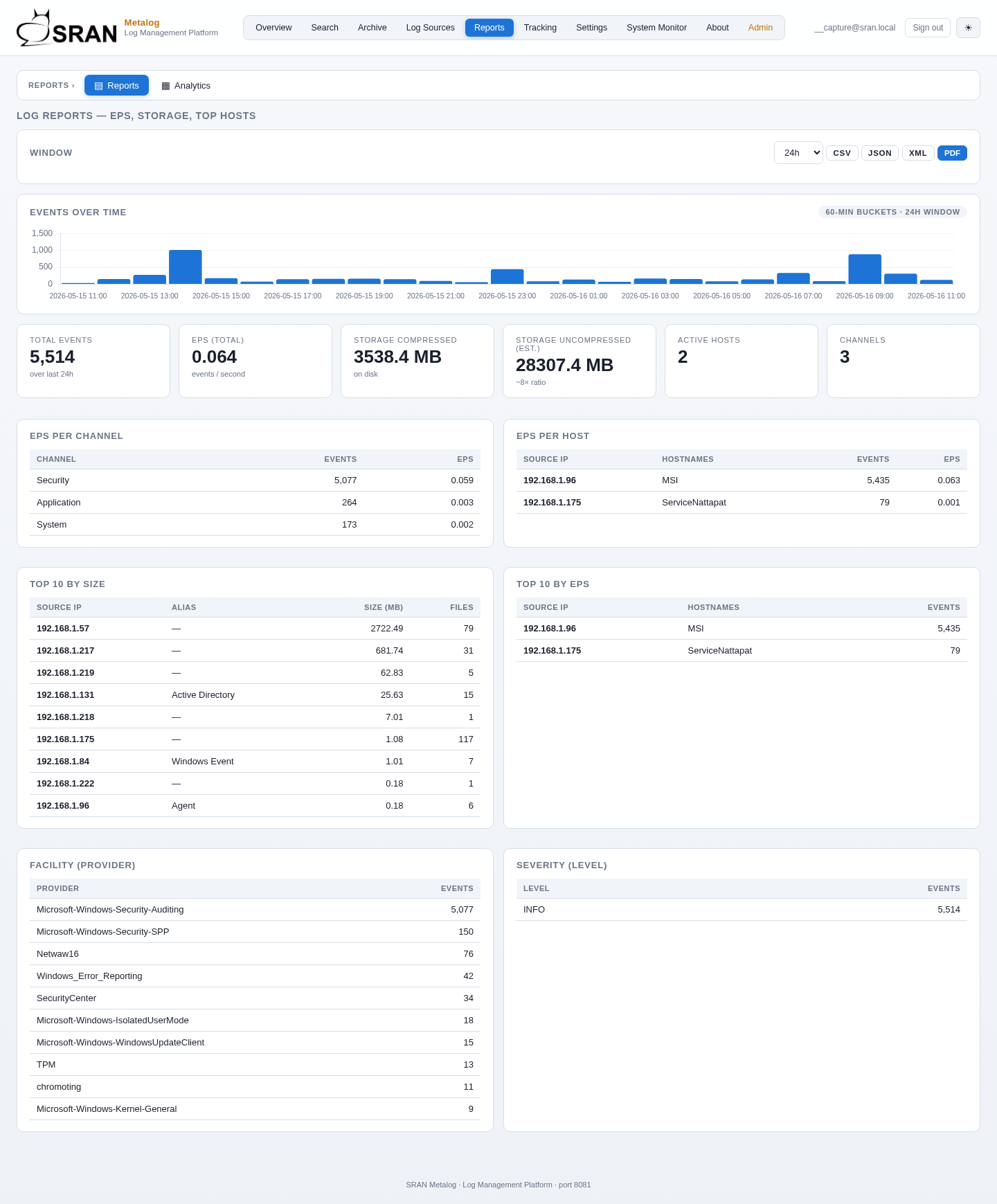Export the report as PDF
997x1204 pixels.
952,153
